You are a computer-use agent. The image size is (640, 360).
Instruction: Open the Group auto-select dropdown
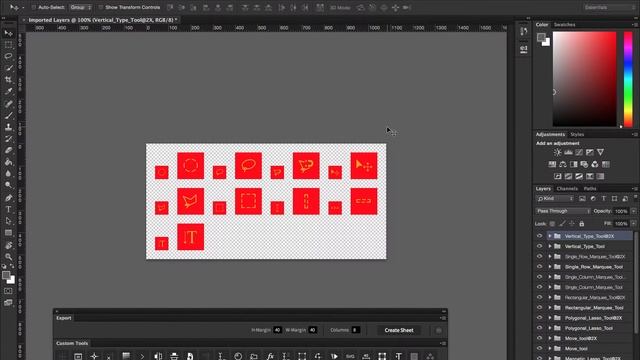pyautogui.click(x=80, y=7)
